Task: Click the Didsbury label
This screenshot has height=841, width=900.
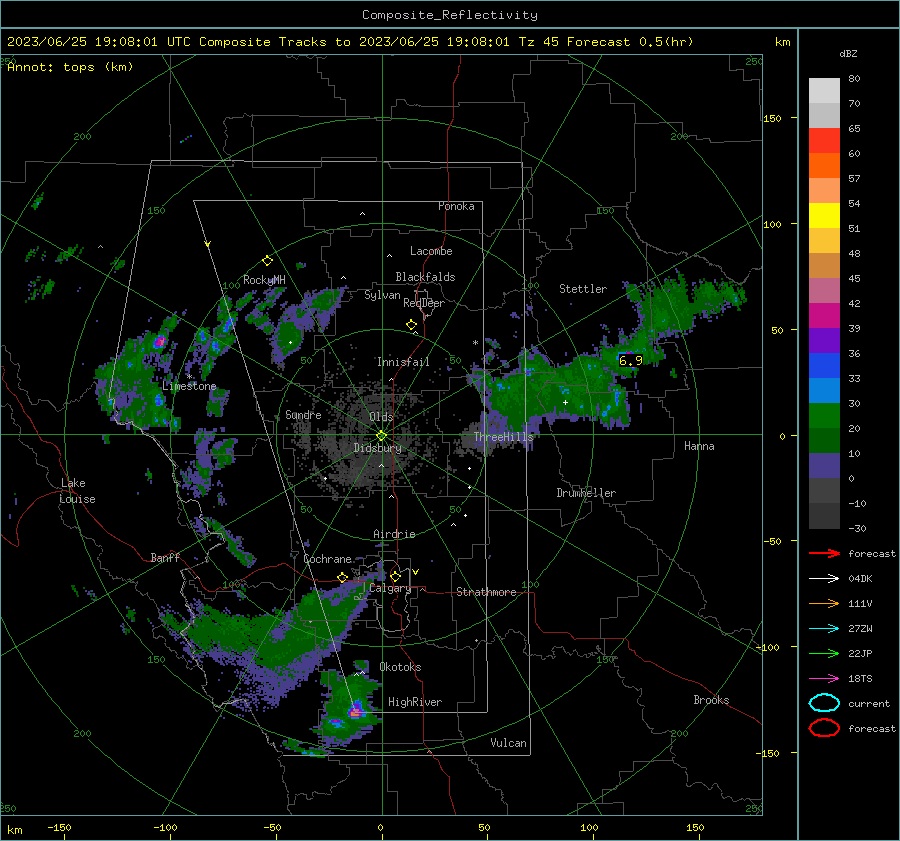Action: pos(377,448)
